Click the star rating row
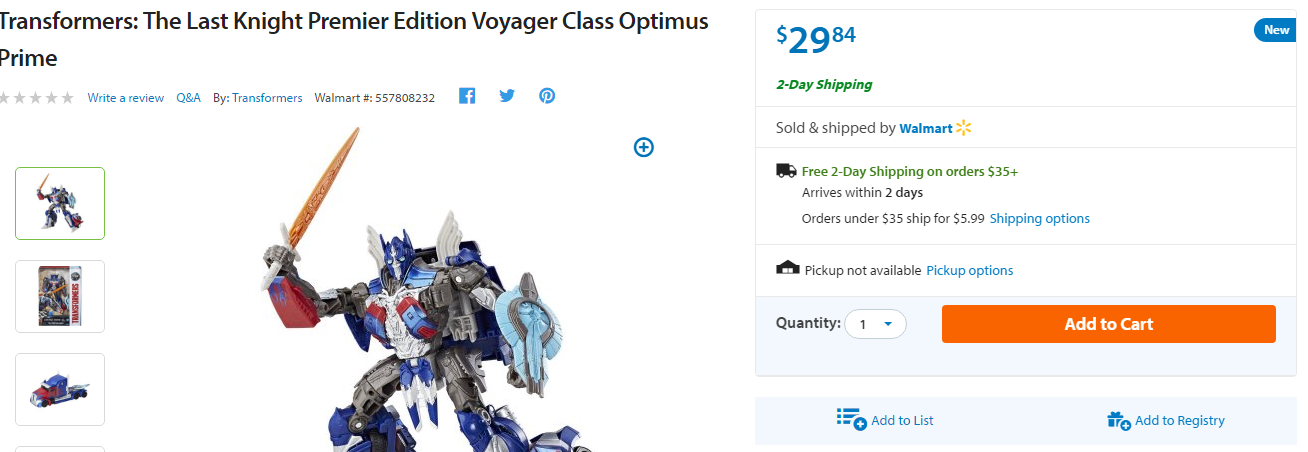 click(x=36, y=98)
